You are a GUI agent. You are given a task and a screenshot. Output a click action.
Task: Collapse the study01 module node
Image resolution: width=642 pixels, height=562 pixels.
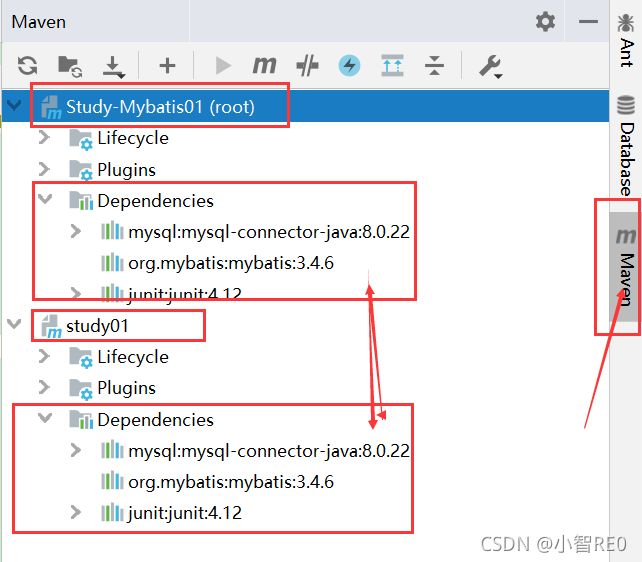14,324
